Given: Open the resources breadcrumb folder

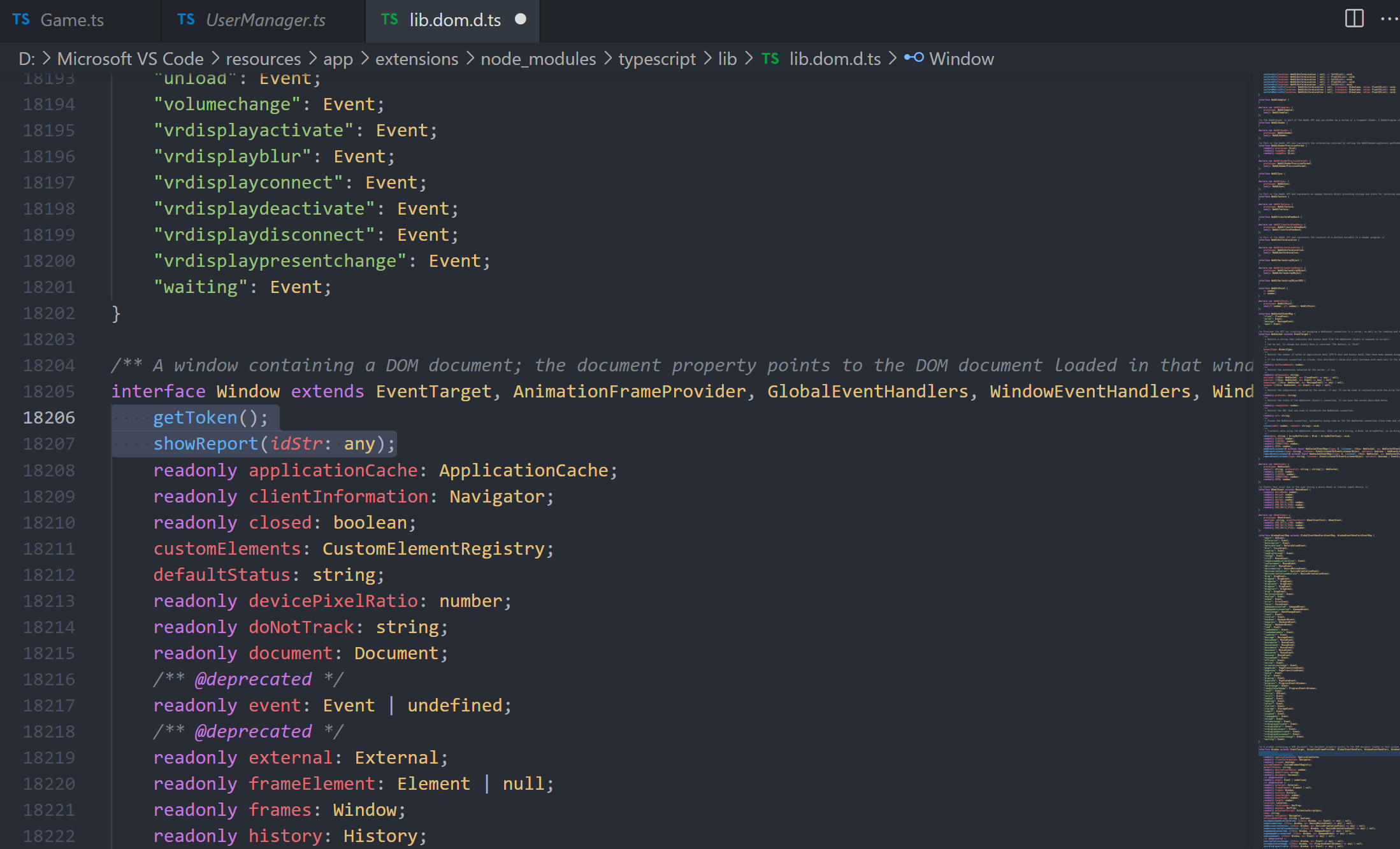Looking at the screenshot, I should click(263, 59).
